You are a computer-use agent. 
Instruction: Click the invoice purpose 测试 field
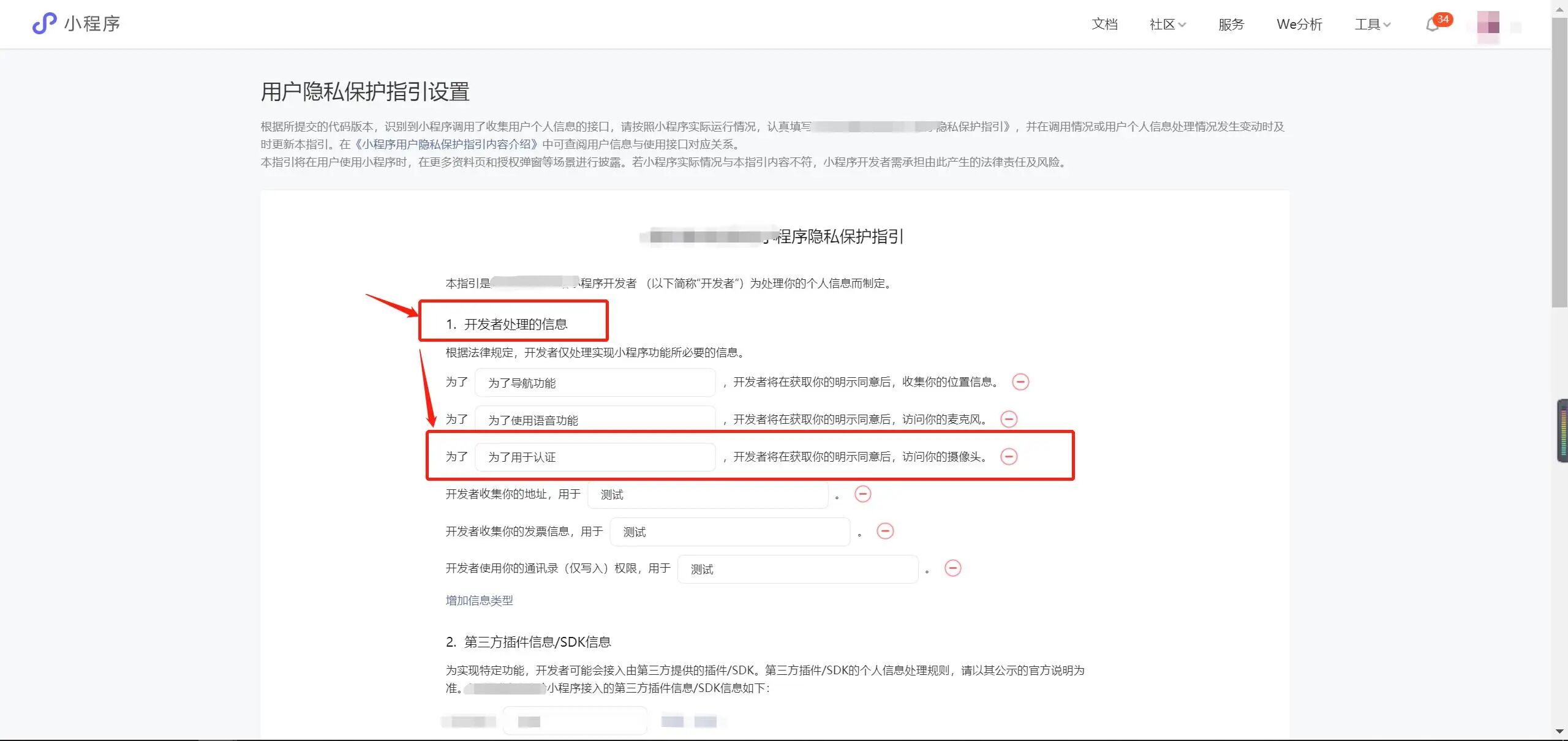pos(729,532)
